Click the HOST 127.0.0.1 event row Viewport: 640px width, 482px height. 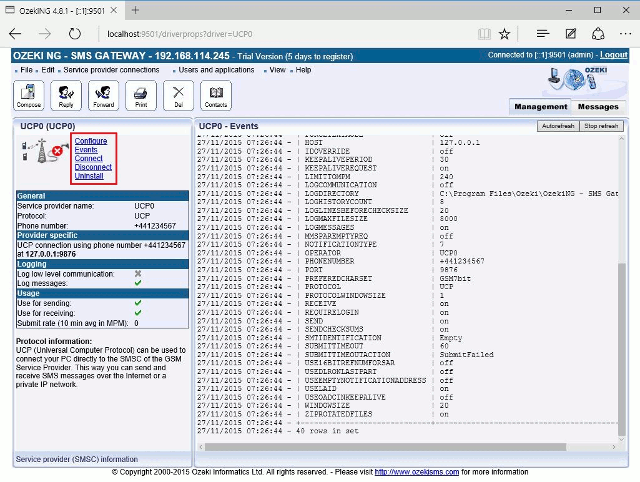[x=339, y=143]
